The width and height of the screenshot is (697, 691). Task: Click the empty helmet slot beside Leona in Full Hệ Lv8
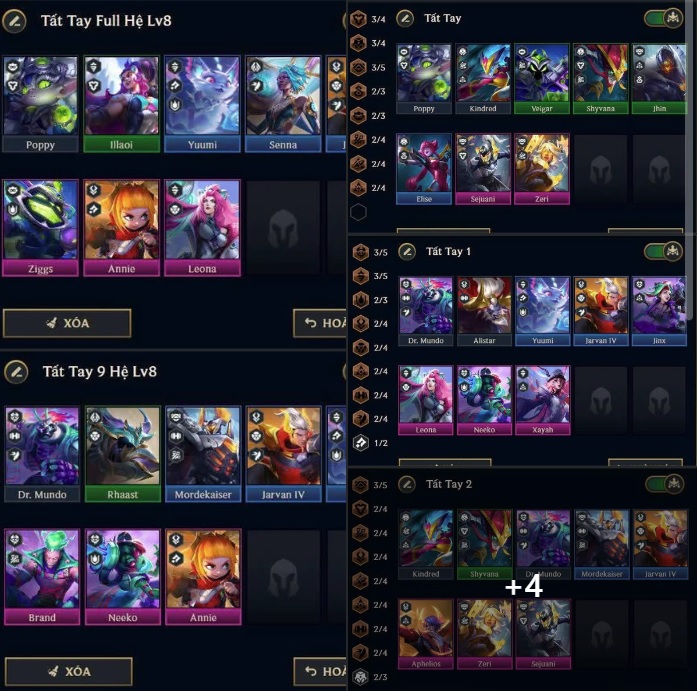coord(283,228)
